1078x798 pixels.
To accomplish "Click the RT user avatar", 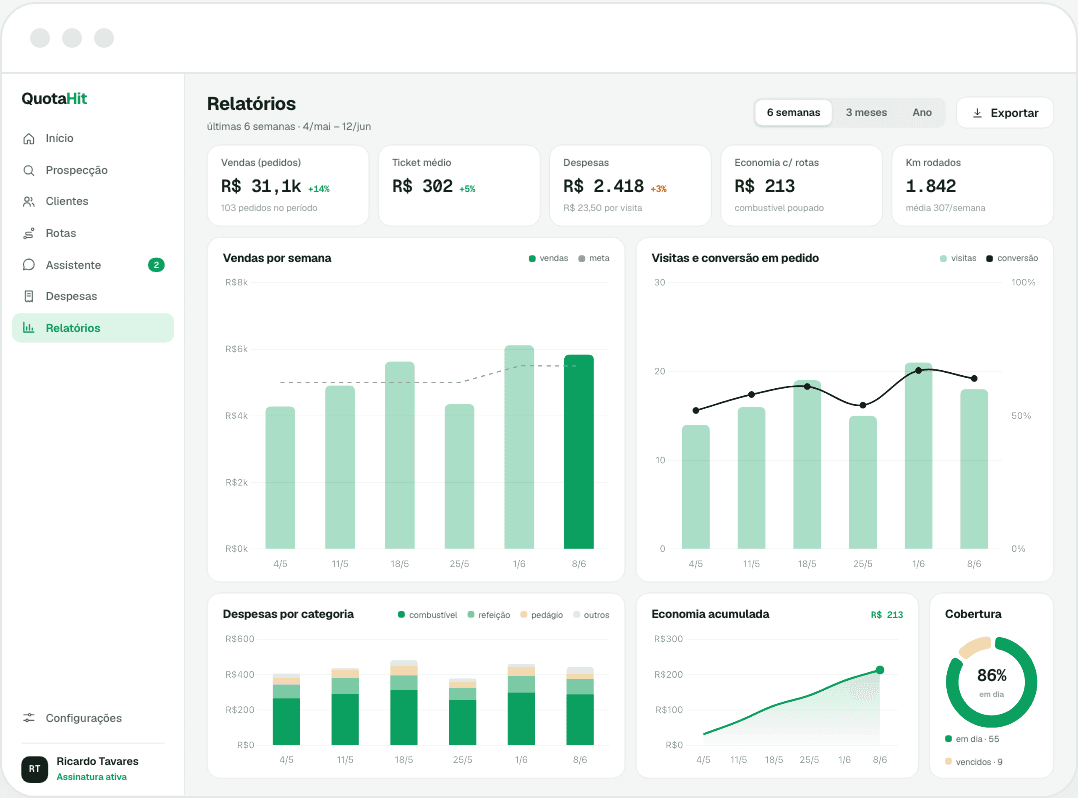I will 34,769.
